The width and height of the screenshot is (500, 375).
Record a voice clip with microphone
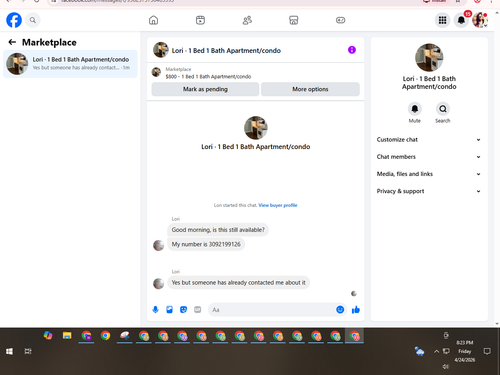[155, 310]
